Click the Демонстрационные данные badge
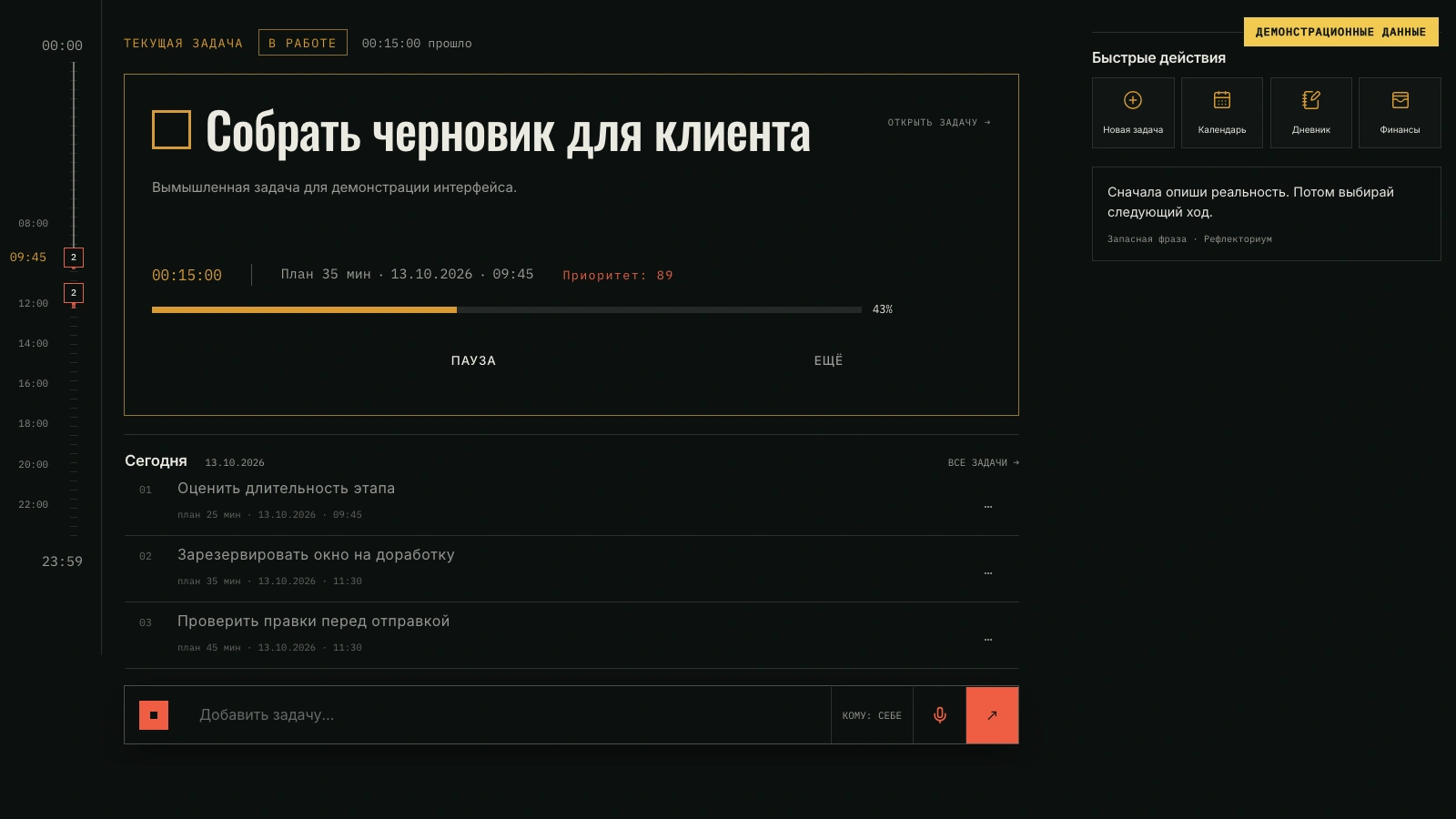Screen dimensions: 1456x819 1341,32
